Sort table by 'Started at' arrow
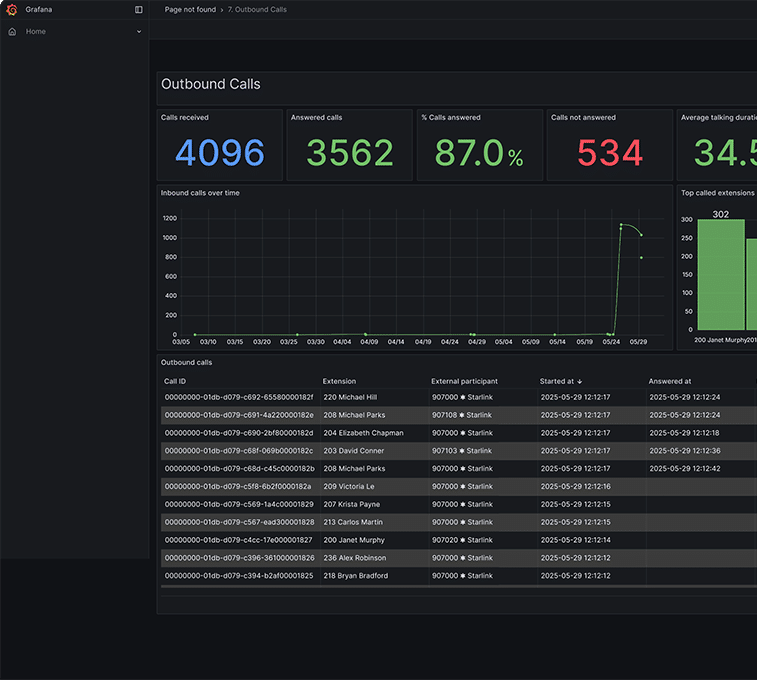Screen dimensions: 757x680 tap(580, 381)
